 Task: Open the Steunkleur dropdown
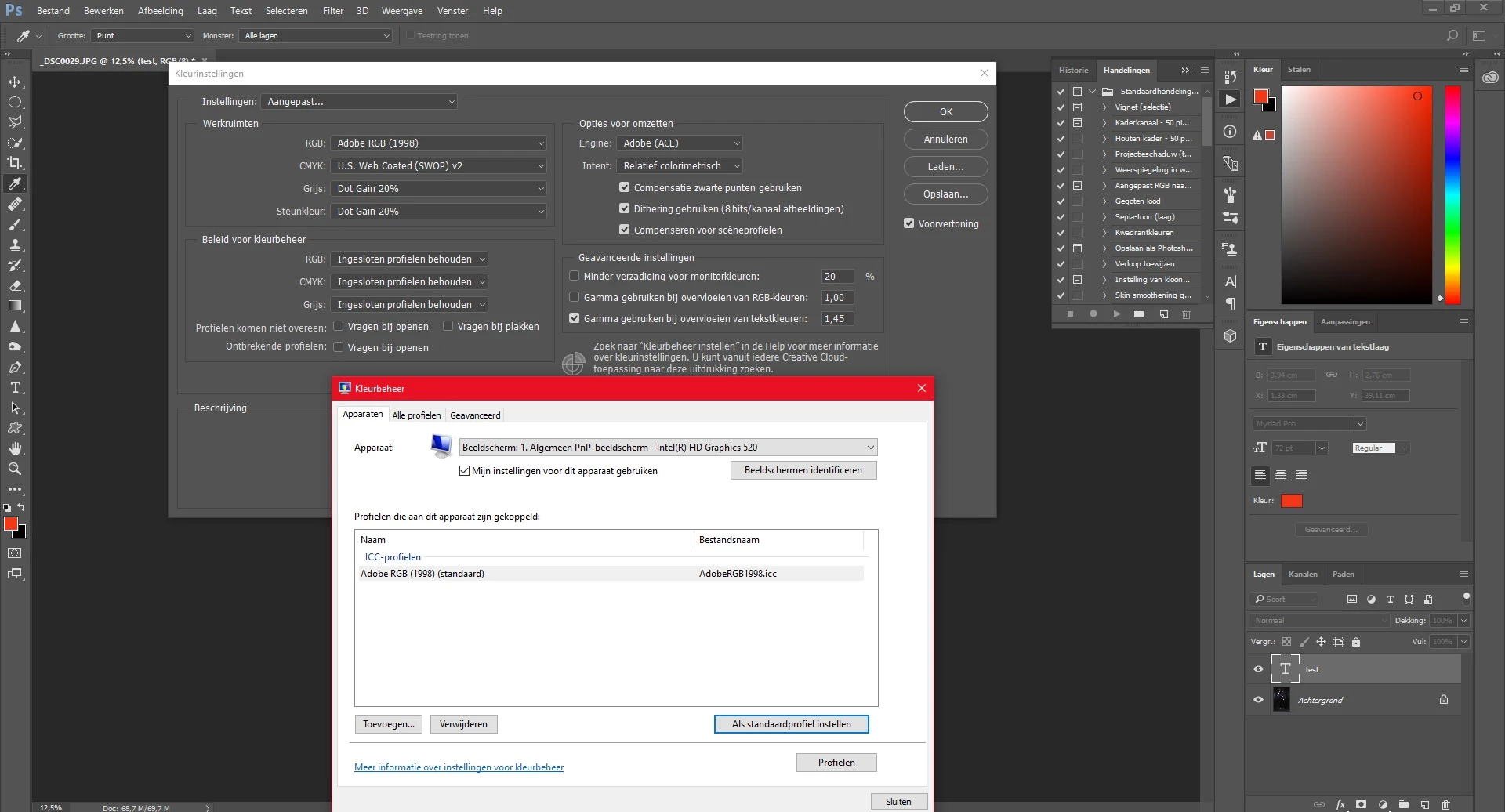[438, 212]
